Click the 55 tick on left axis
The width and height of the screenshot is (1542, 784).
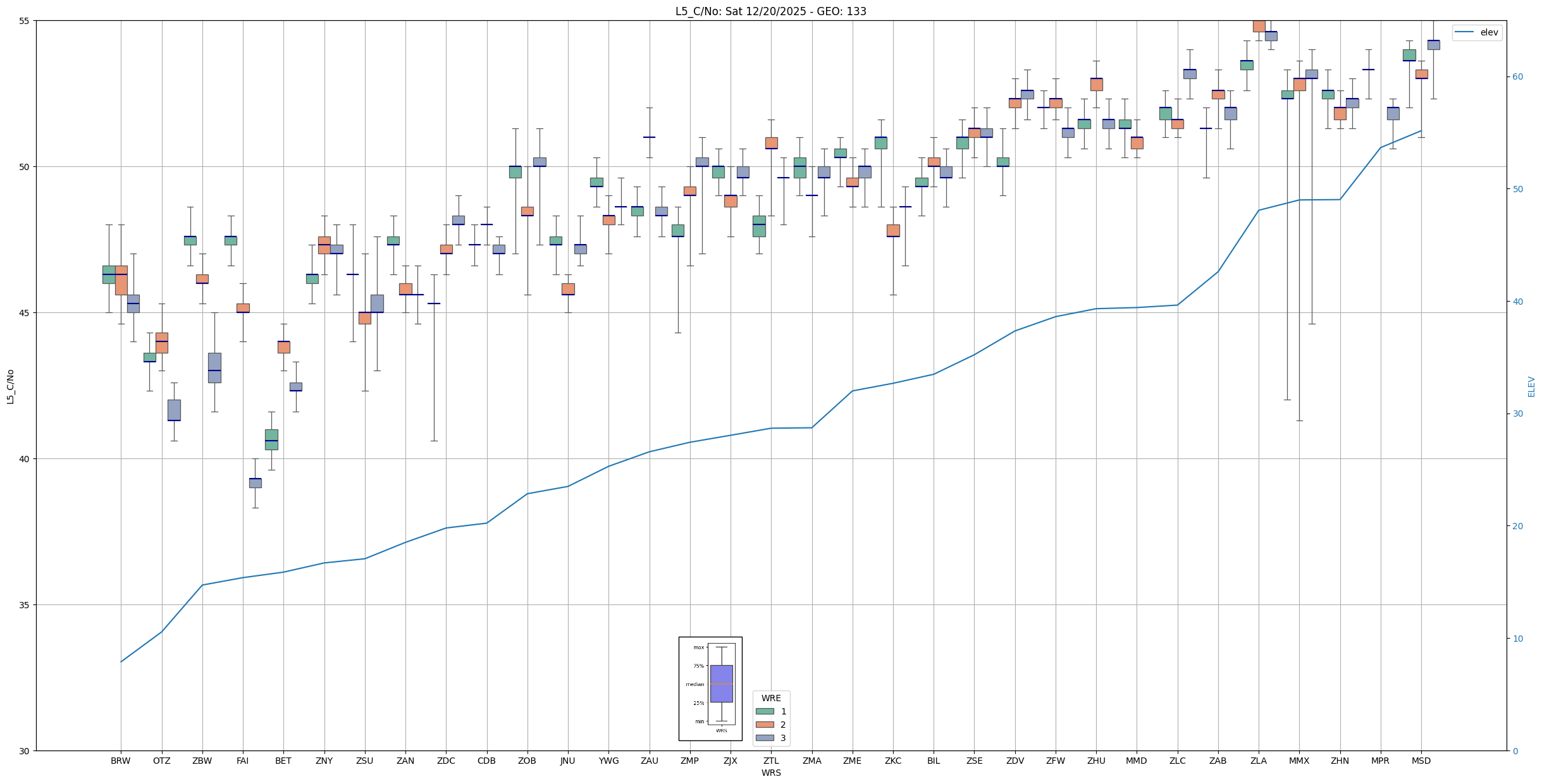pos(25,21)
